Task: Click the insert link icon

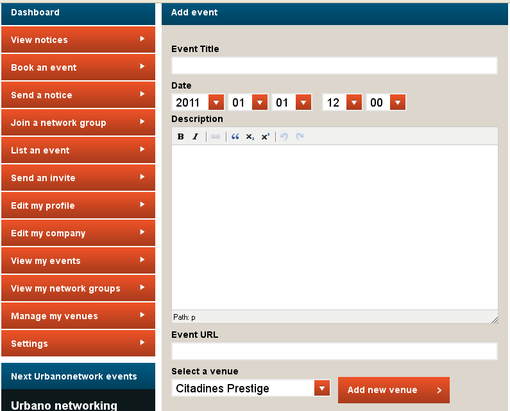Action: tap(216, 136)
